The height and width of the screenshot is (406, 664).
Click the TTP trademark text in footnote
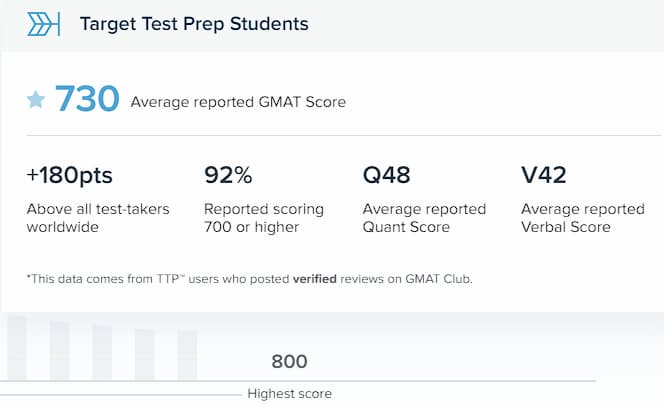pyautogui.click(x=171, y=279)
